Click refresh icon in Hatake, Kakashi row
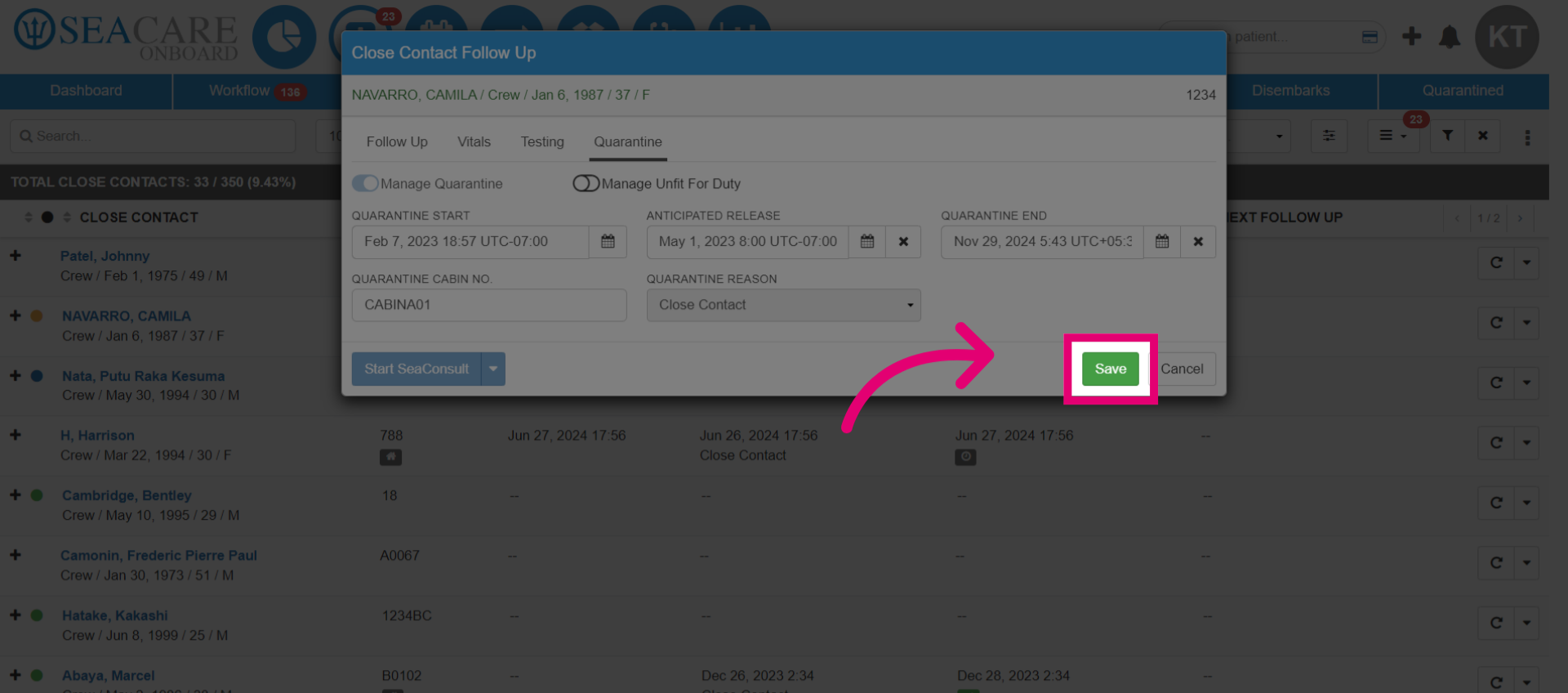 click(1496, 623)
